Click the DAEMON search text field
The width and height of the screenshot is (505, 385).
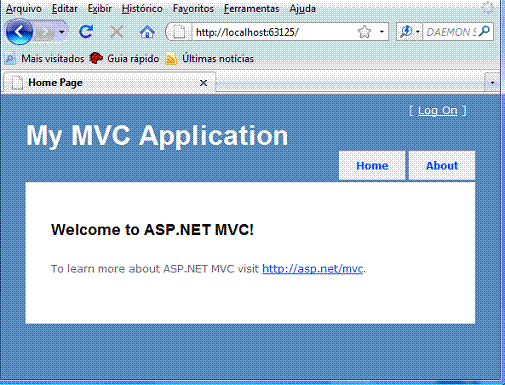click(x=451, y=32)
